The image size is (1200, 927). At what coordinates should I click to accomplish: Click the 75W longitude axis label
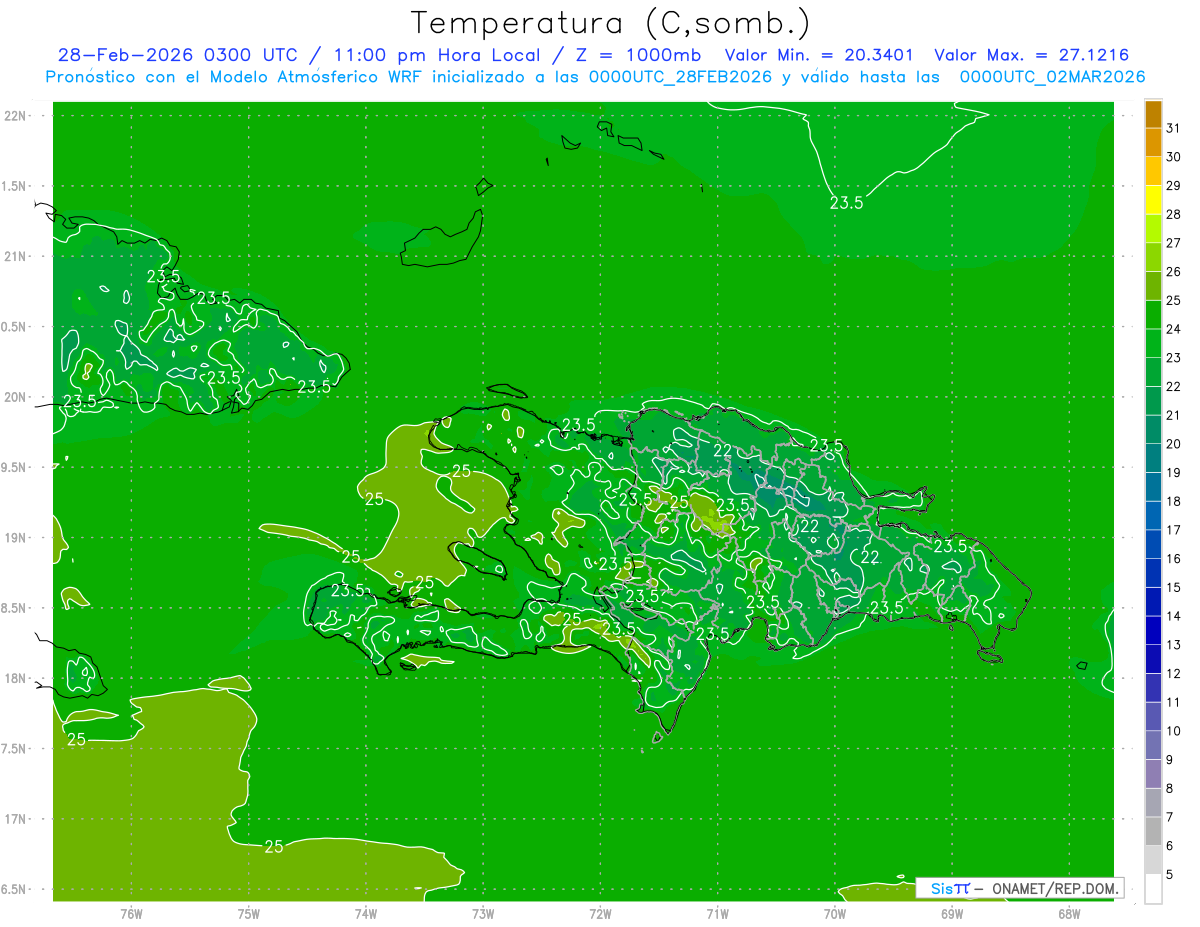coord(249,913)
